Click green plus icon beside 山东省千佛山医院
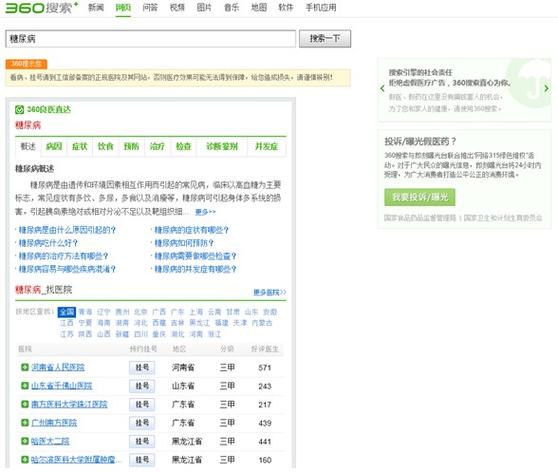 click(25, 386)
